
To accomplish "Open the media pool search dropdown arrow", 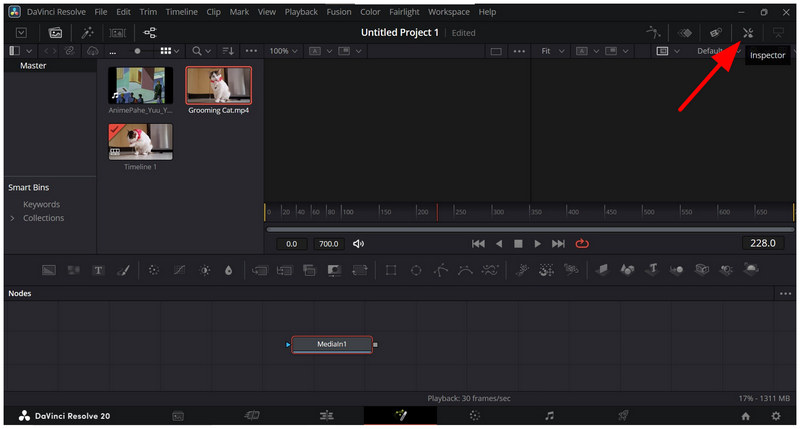I will coord(208,52).
